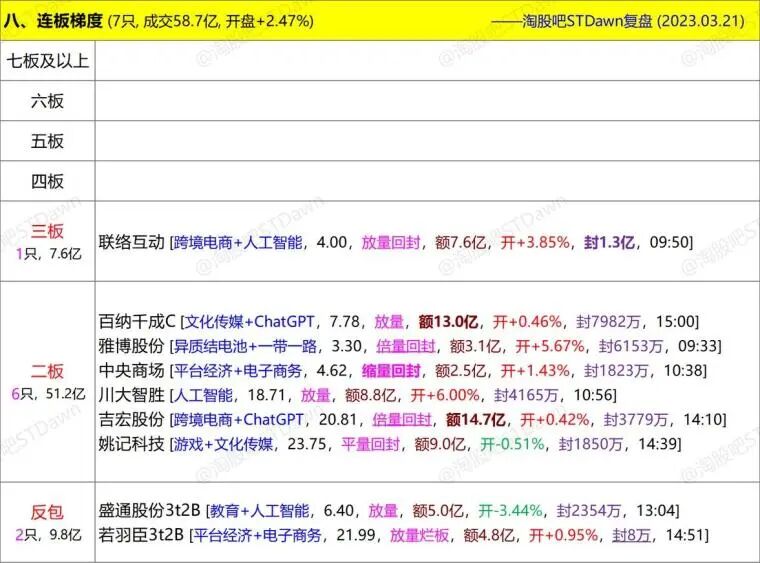The image size is (760, 563).
Task: Select the 六板 row label
Action: tap(48, 101)
